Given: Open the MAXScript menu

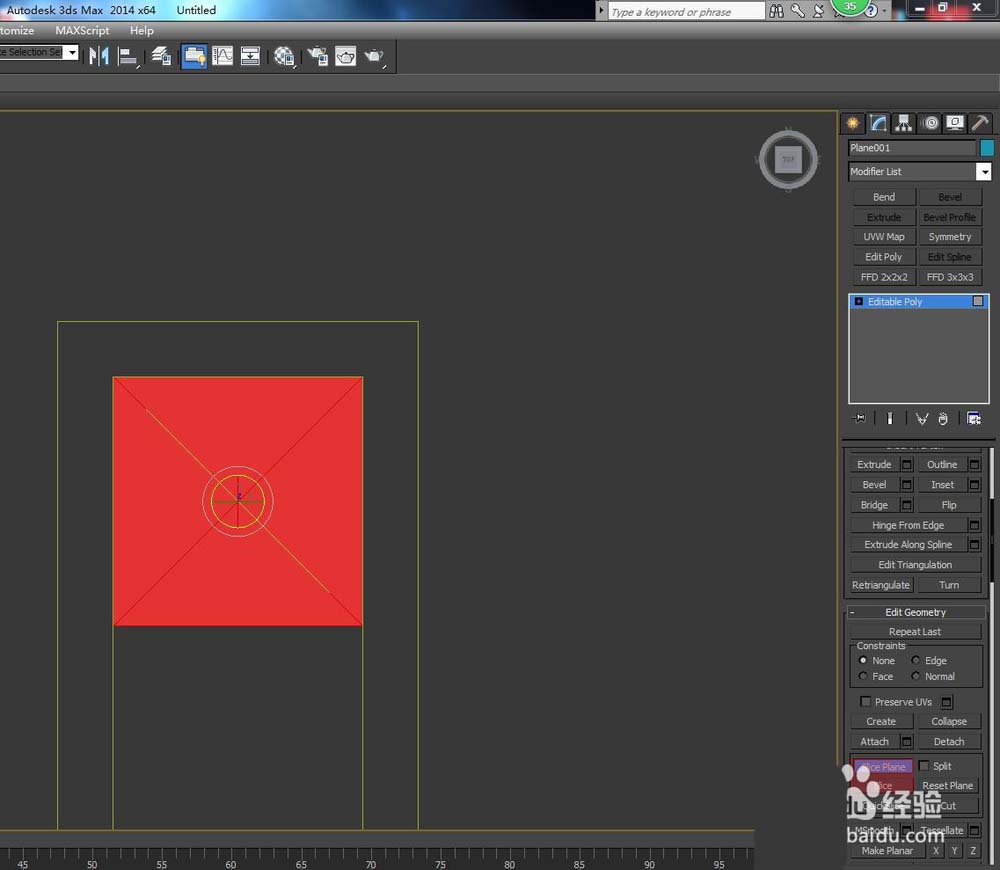Looking at the screenshot, I should (82, 30).
